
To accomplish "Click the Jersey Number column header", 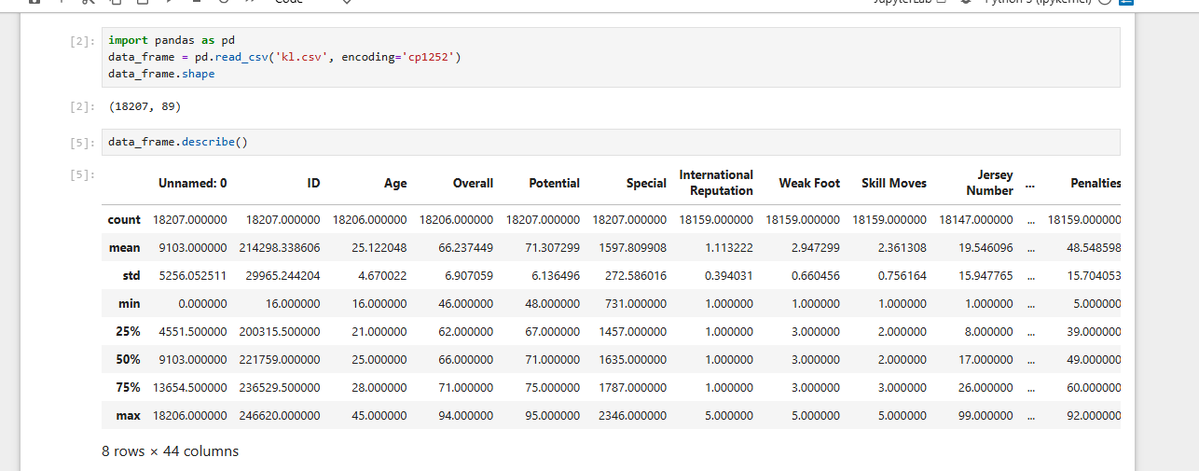I will coord(989,183).
